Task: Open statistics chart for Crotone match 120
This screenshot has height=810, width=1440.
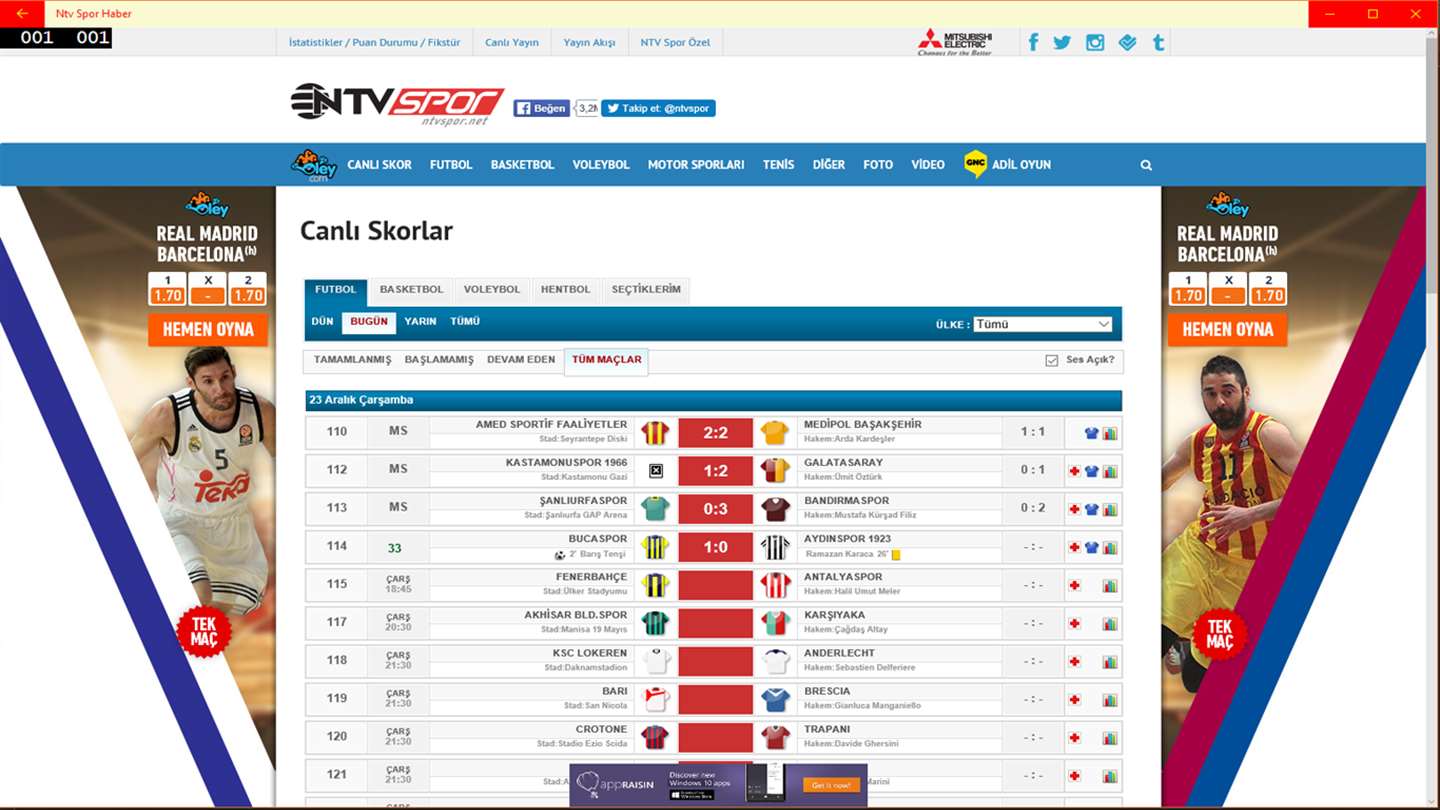Action: pyautogui.click(x=1110, y=738)
